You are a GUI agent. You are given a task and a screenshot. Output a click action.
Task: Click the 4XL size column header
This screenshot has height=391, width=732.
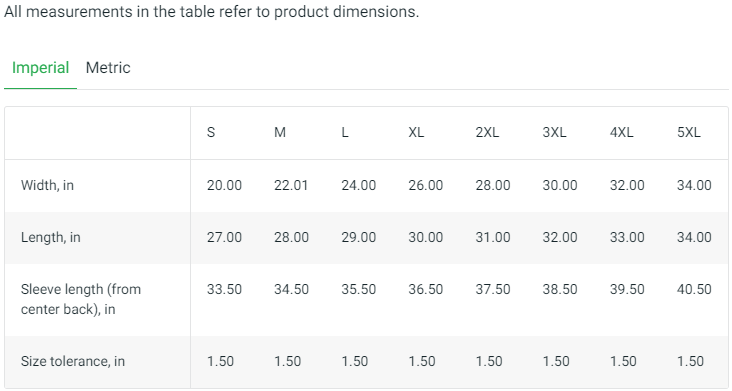coord(621,133)
